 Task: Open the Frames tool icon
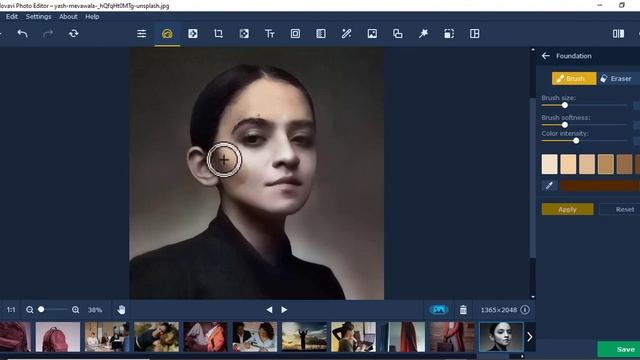pyautogui.click(x=295, y=33)
